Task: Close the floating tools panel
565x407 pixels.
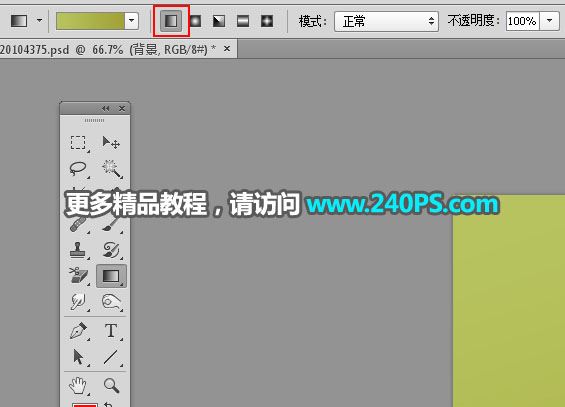Action: coord(122,108)
